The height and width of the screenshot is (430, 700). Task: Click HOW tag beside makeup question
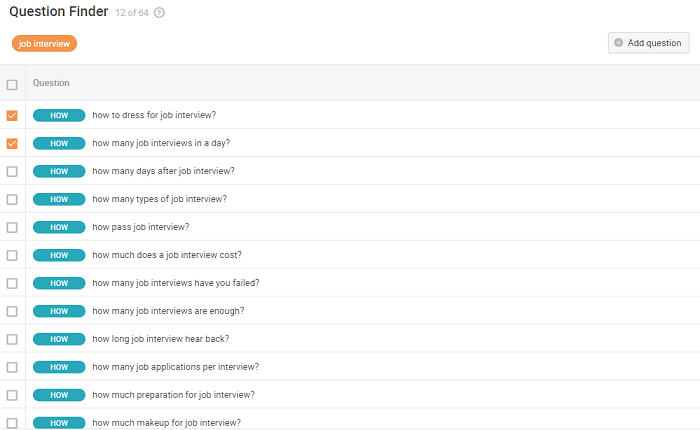(59, 423)
